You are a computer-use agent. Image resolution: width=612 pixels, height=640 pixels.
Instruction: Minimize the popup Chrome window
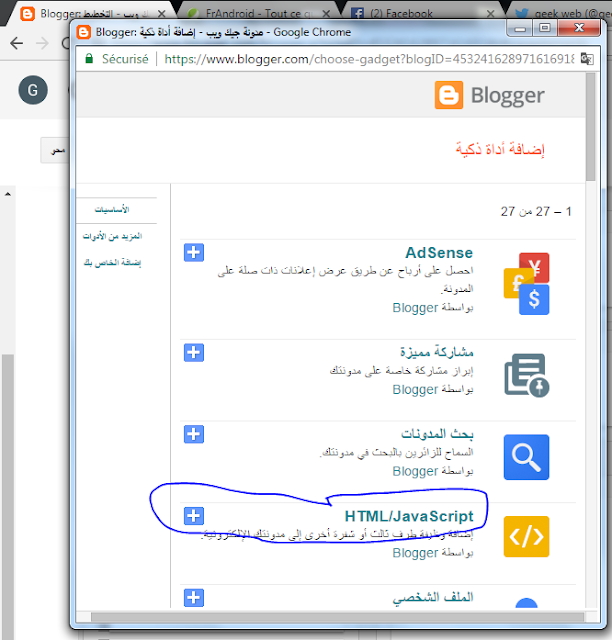[x=519, y=29]
